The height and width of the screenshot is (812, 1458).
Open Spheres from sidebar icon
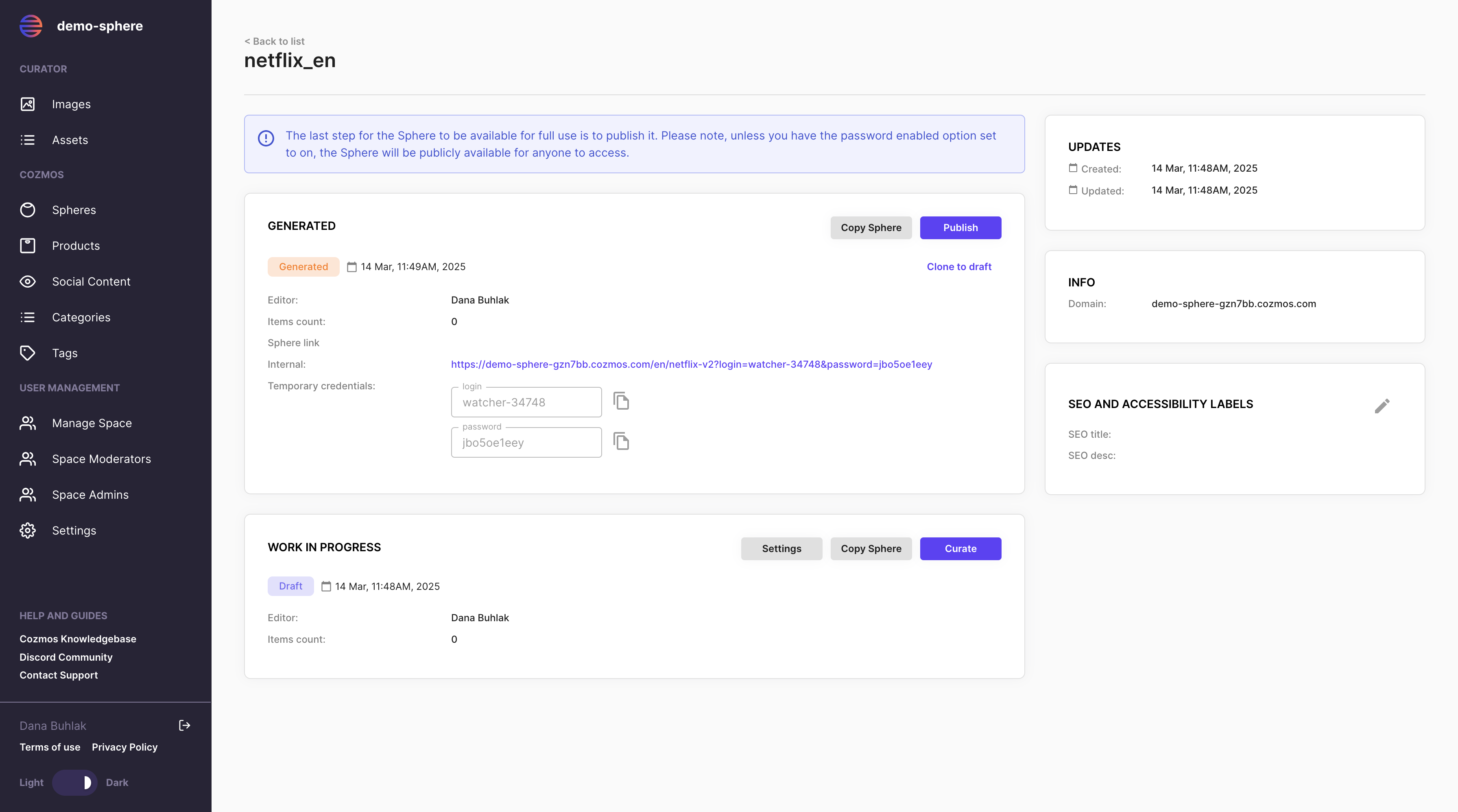click(x=28, y=210)
